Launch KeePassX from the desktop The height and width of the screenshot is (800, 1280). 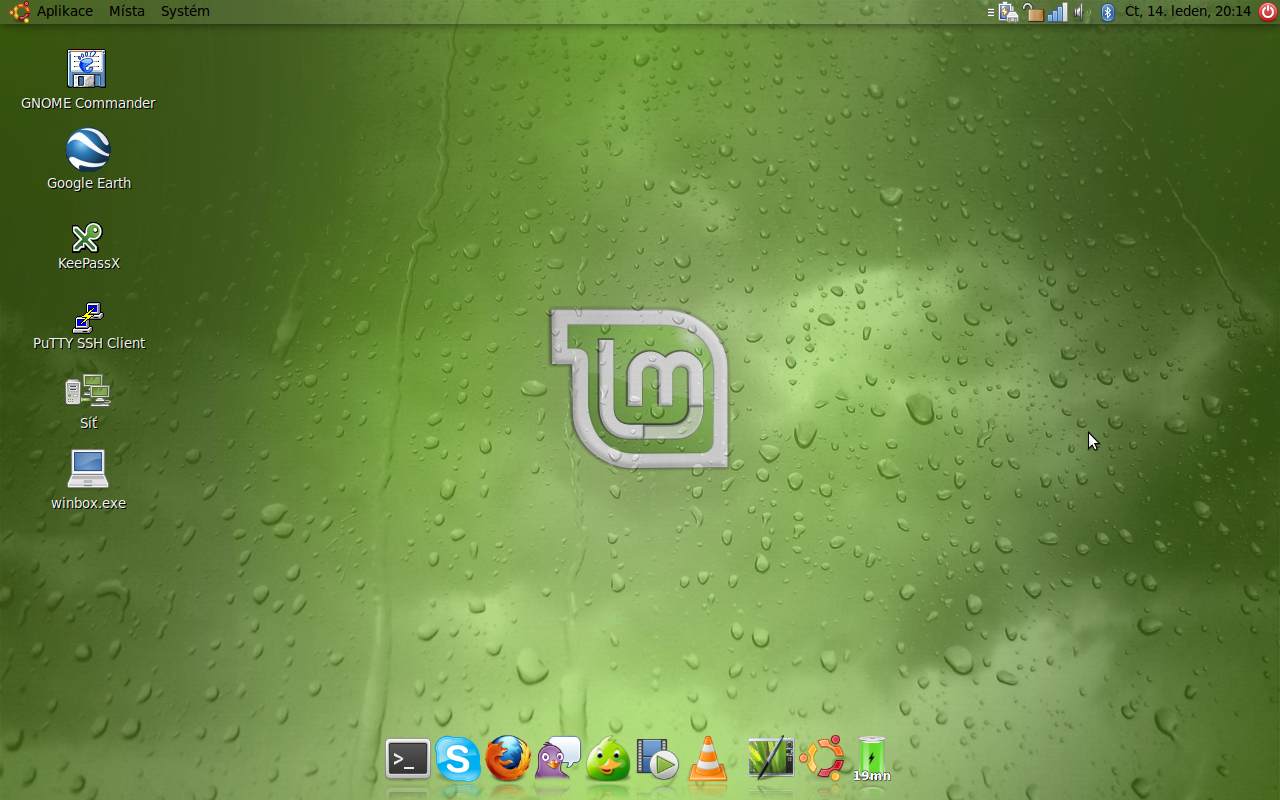[x=87, y=240]
